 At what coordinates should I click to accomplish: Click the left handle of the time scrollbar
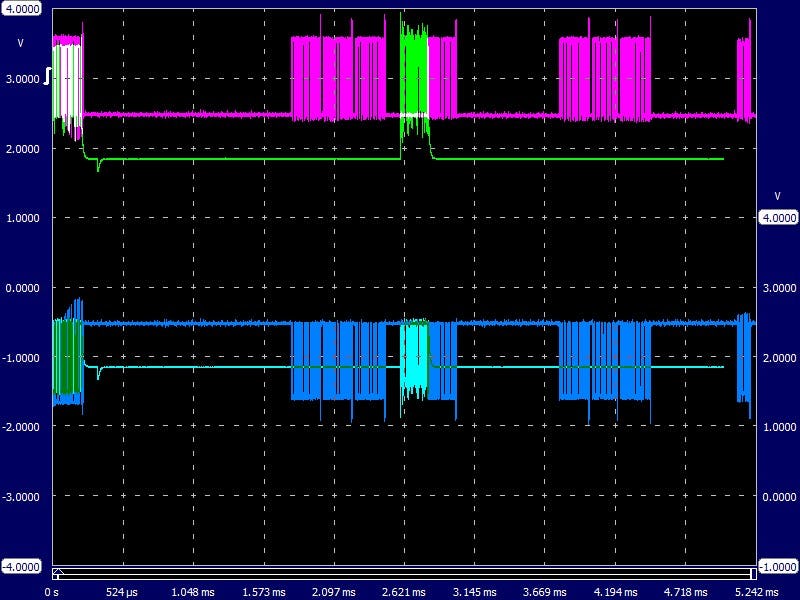(x=57, y=573)
